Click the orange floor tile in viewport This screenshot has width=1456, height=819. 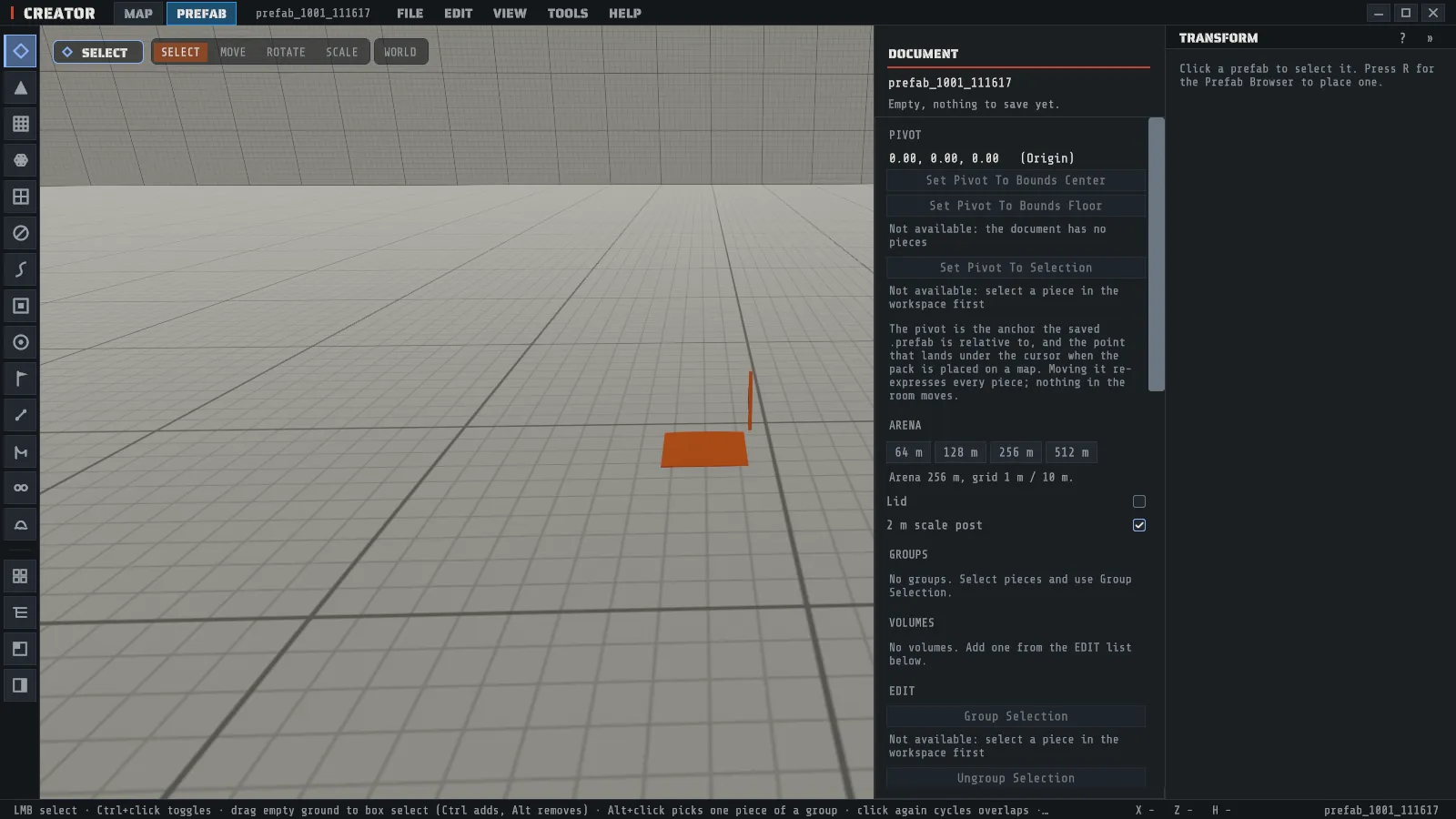[704, 449]
